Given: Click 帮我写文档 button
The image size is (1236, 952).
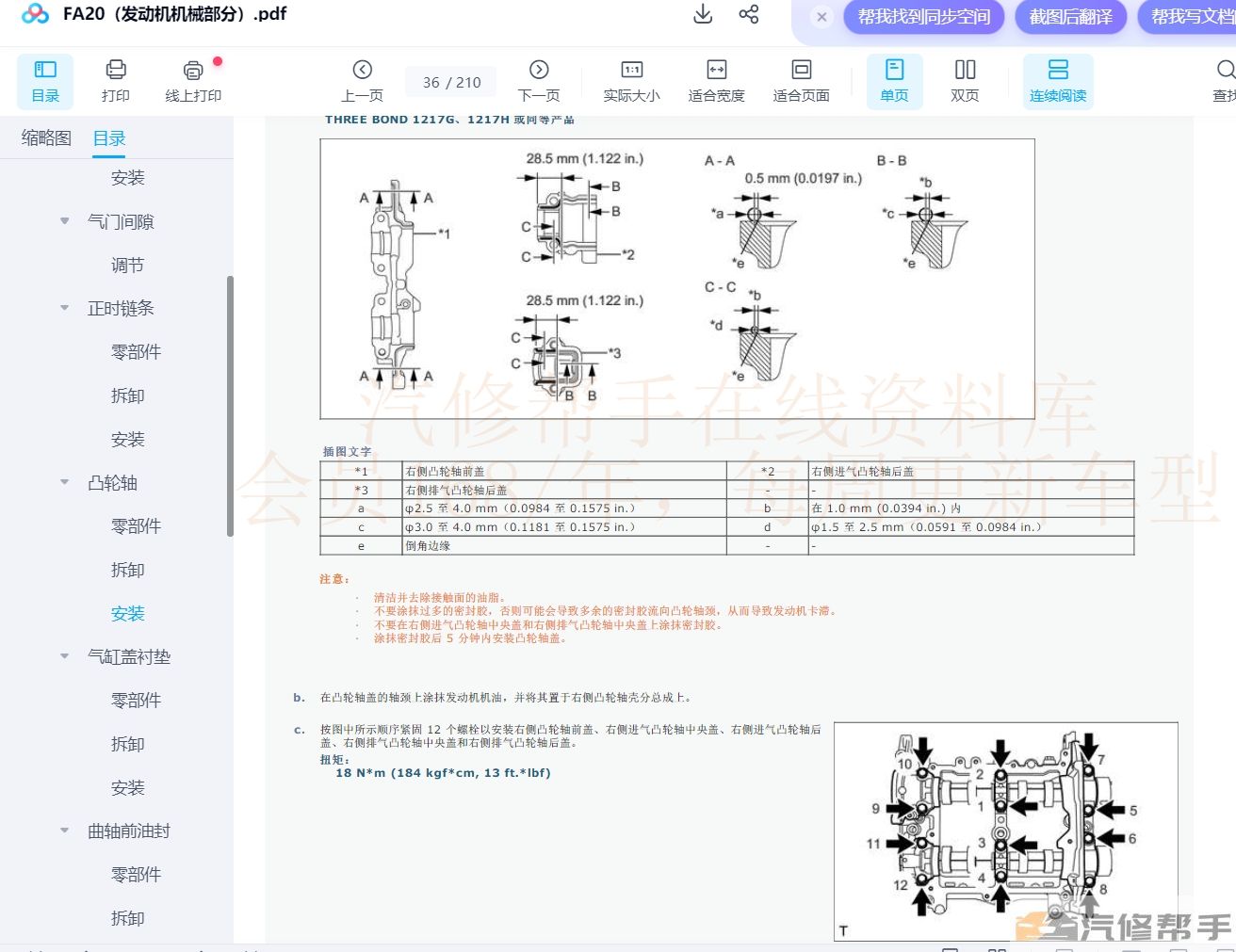Looking at the screenshot, I should point(1187,17).
